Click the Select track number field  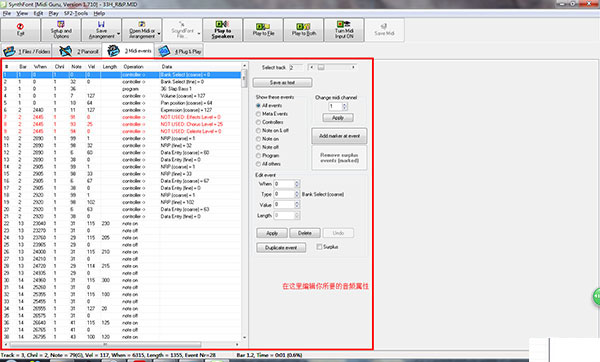click(x=295, y=67)
